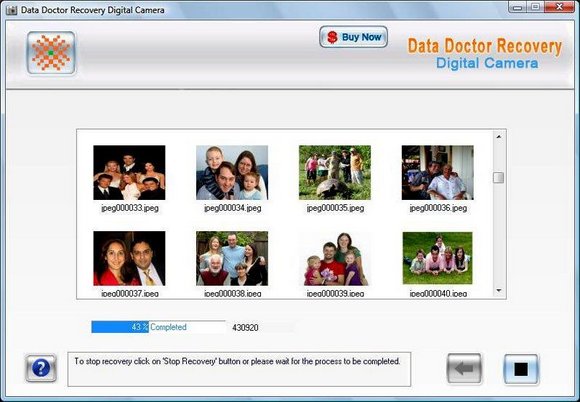Click the scrollbar down arrow

click(499, 291)
